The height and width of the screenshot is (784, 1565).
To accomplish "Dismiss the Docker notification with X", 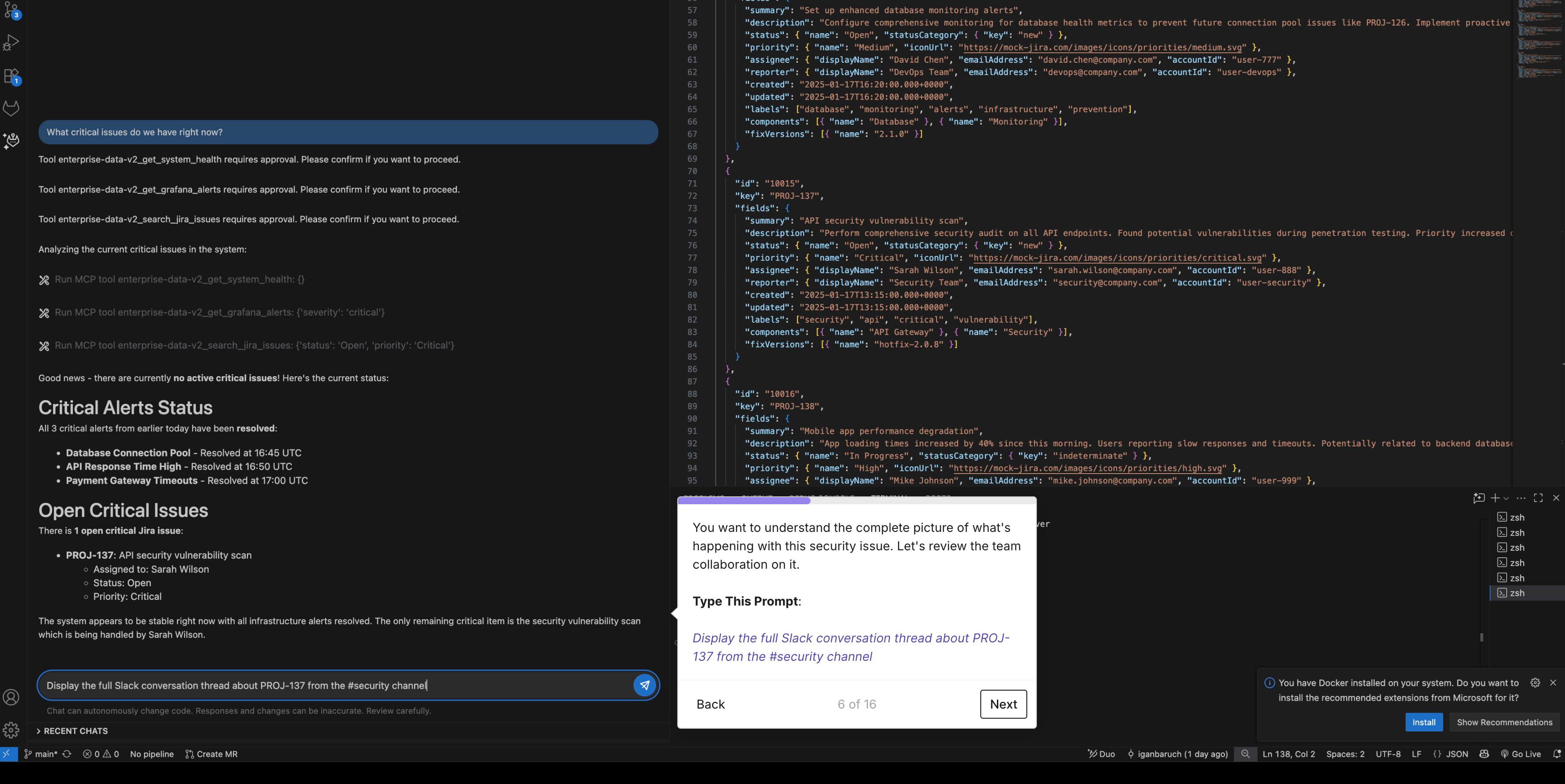I will 1553,683.
